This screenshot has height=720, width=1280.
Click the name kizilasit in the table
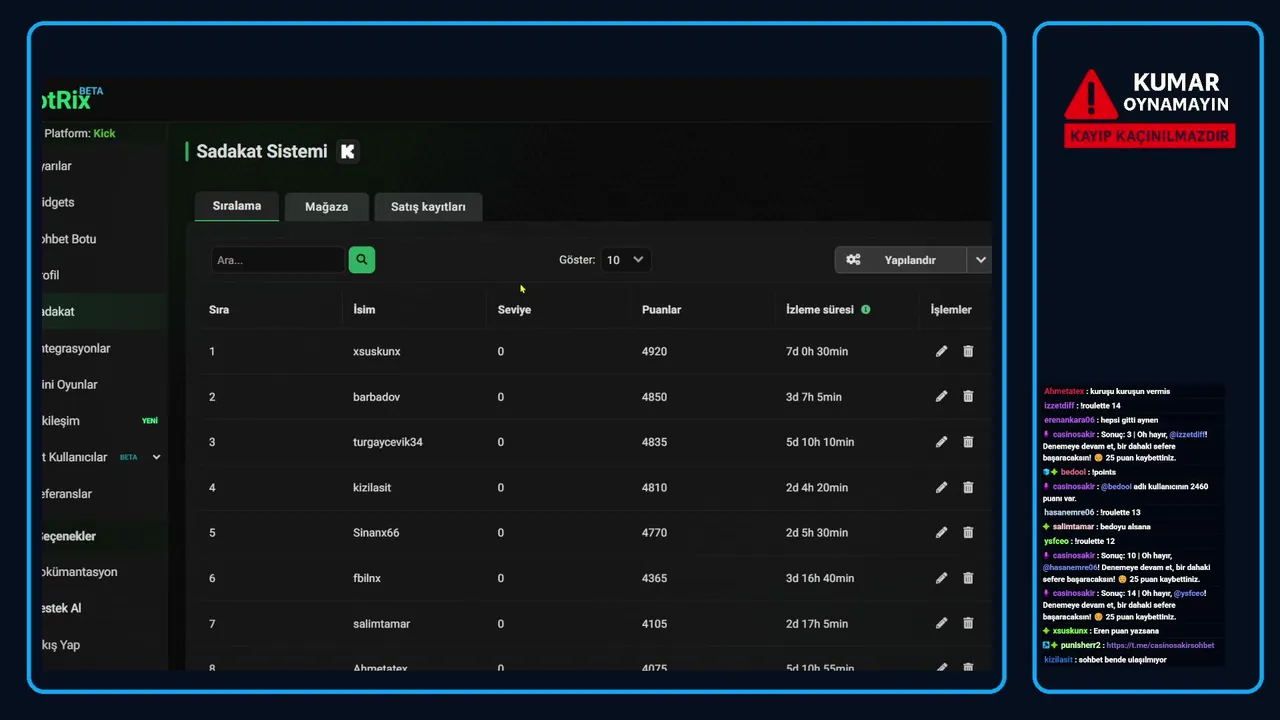372,488
